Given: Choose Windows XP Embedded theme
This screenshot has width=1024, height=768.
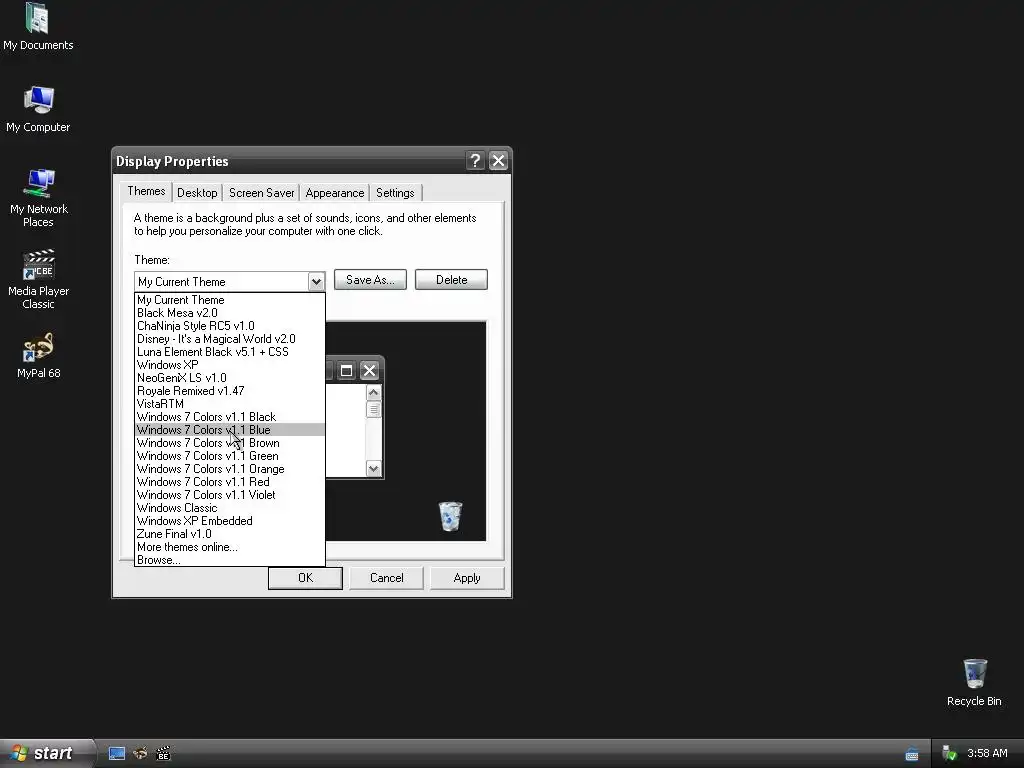Looking at the screenshot, I should click(230, 521).
